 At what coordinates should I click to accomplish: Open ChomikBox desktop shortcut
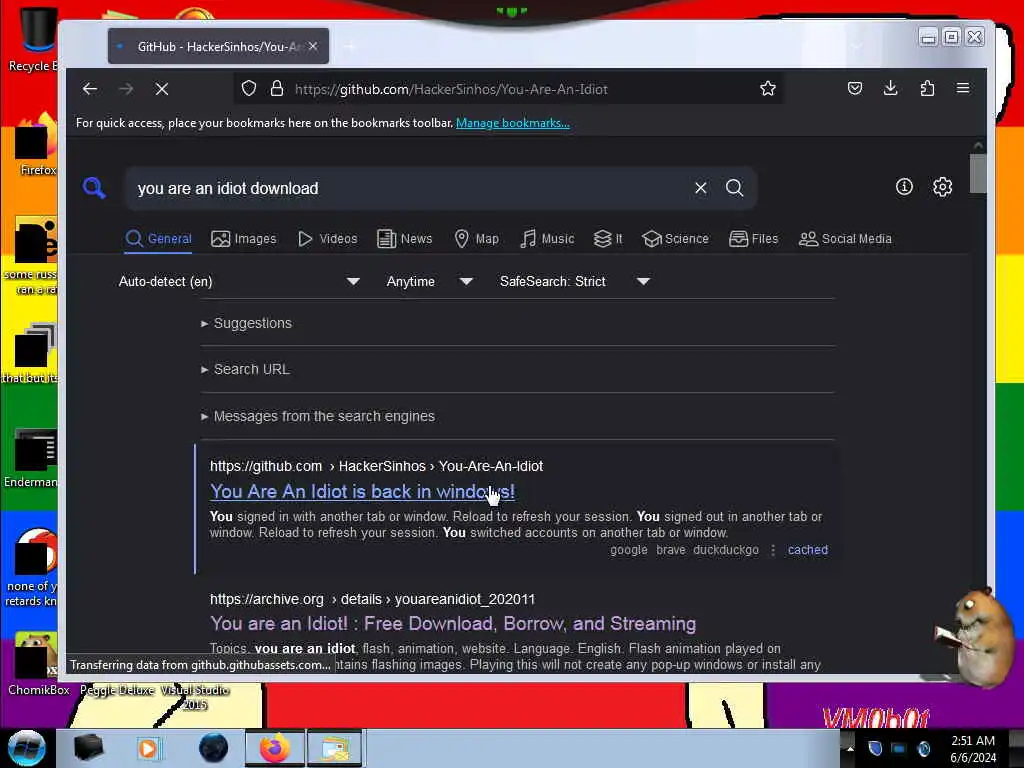coord(37,664)
